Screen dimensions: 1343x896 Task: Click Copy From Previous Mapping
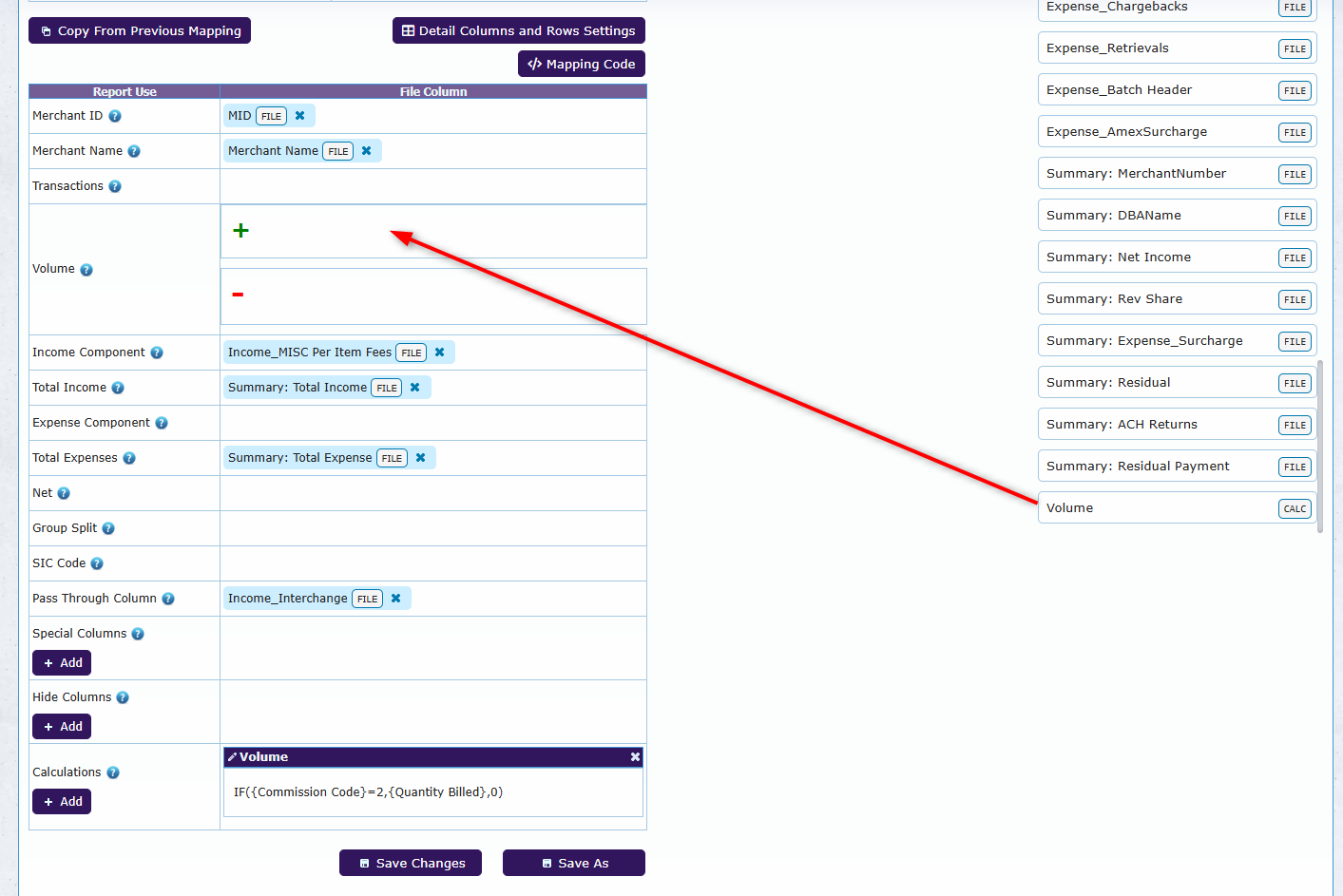click(x=140, y=30)
